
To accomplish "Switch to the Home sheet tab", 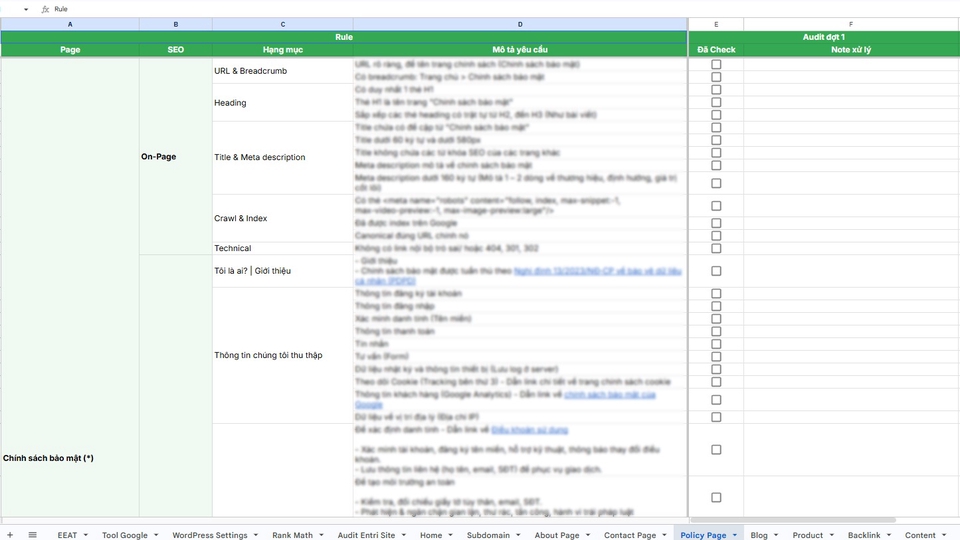I will (431, 535).
